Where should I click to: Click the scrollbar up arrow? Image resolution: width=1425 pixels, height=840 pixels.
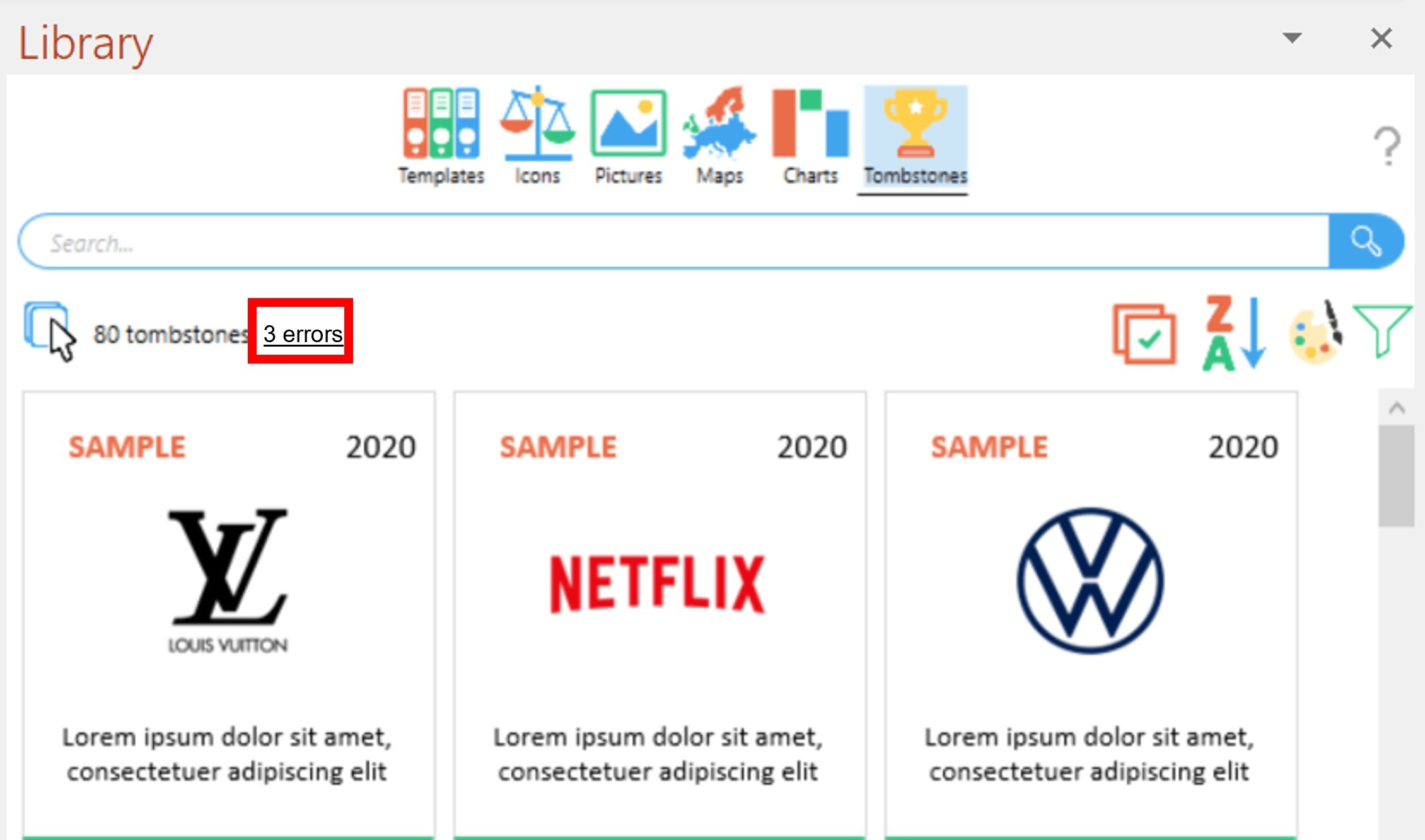[1397, 408]
